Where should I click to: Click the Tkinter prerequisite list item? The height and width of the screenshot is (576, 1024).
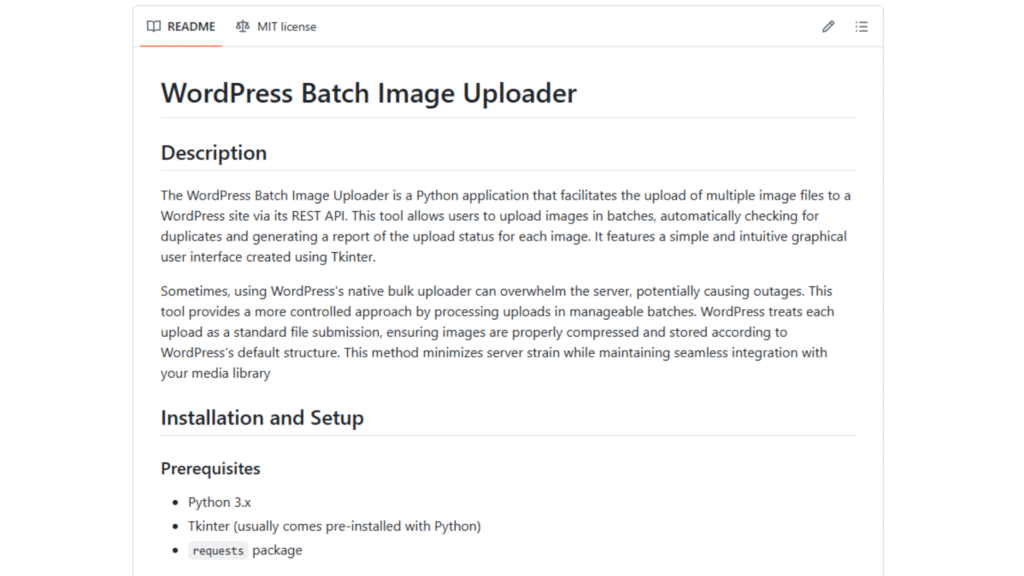click(334, 526)
